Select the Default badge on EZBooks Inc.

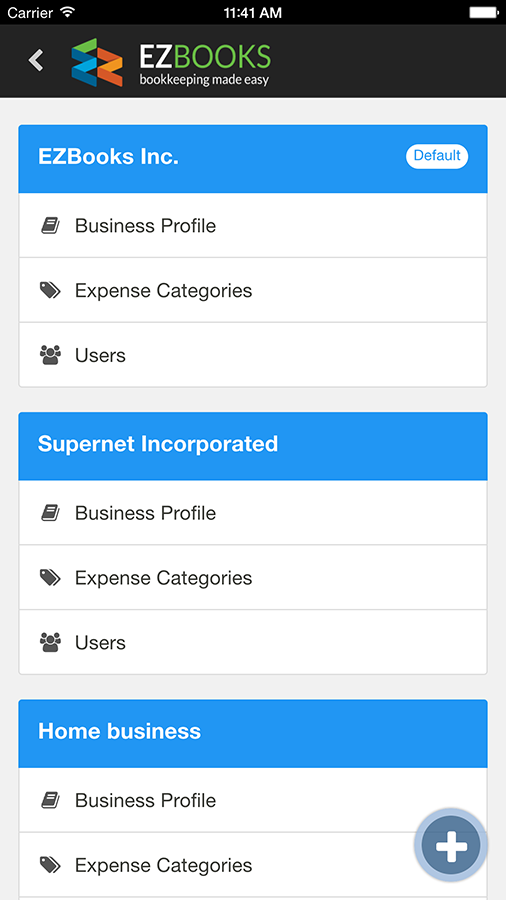[437, 156]
